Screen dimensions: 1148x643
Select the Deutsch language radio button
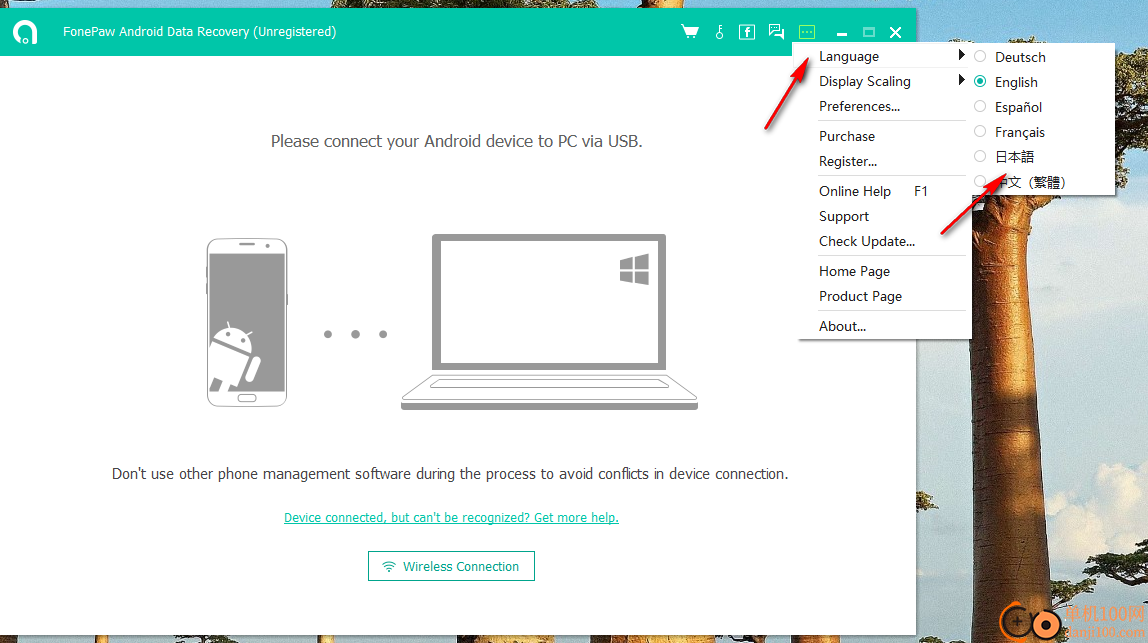click(980, 56)
